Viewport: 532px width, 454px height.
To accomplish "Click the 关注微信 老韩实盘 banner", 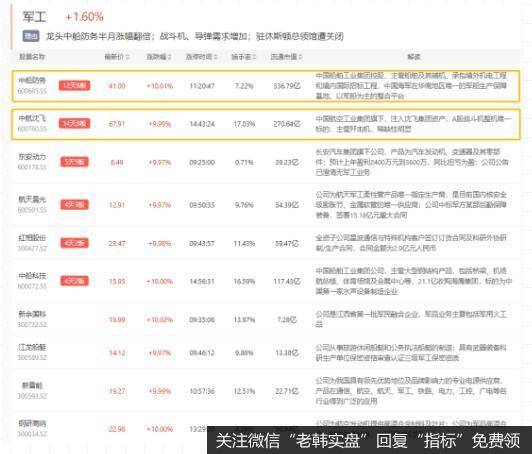I will [x=369, y=440].
